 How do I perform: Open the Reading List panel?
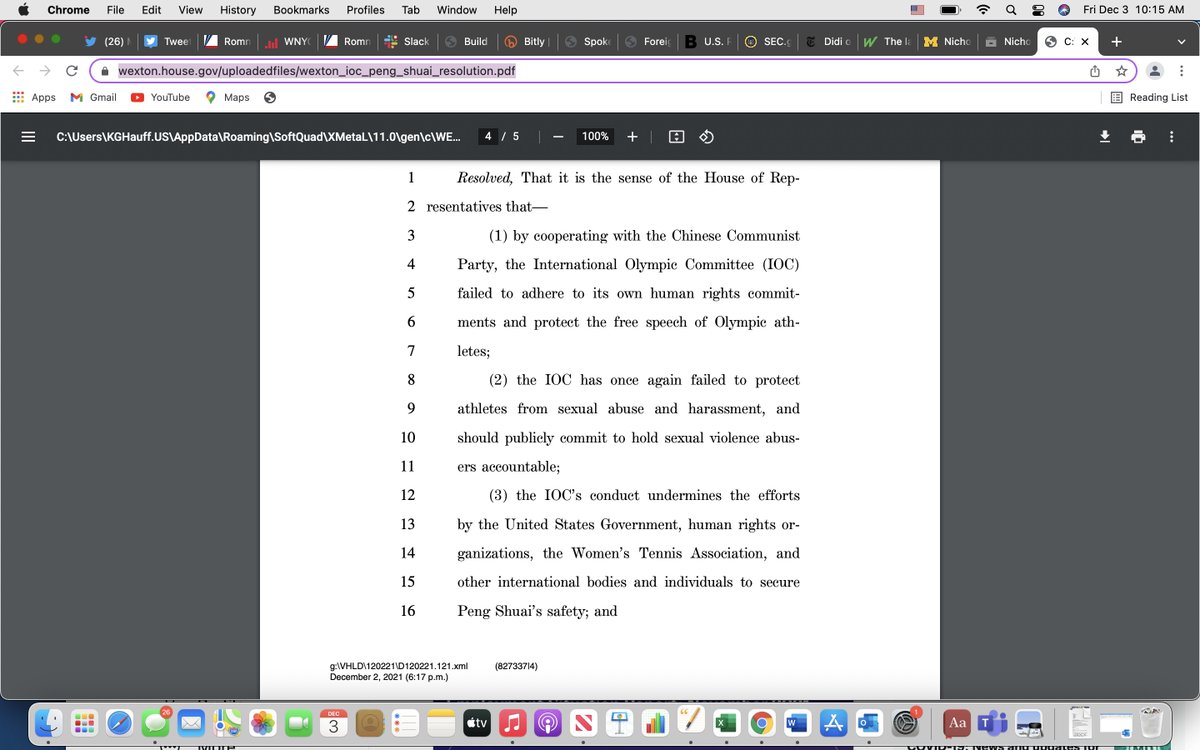tap(1149, 97)
